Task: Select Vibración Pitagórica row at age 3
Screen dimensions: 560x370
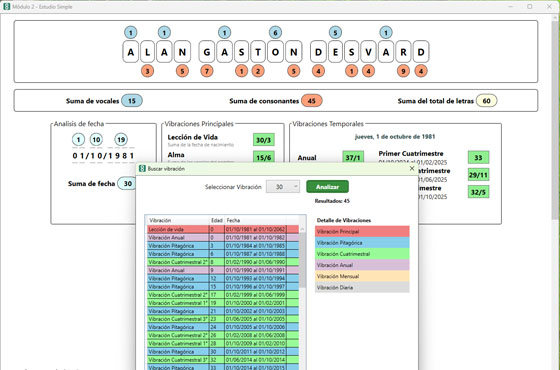Action: (x=223, y=246)
